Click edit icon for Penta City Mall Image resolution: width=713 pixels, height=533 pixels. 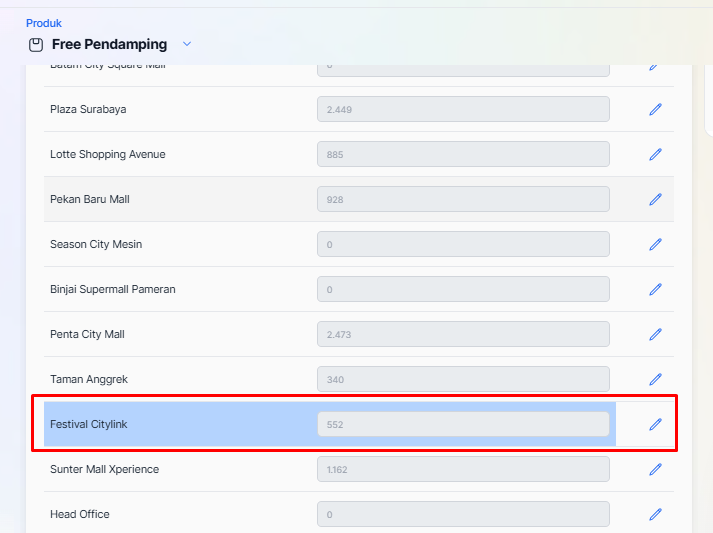click(655, 334)
